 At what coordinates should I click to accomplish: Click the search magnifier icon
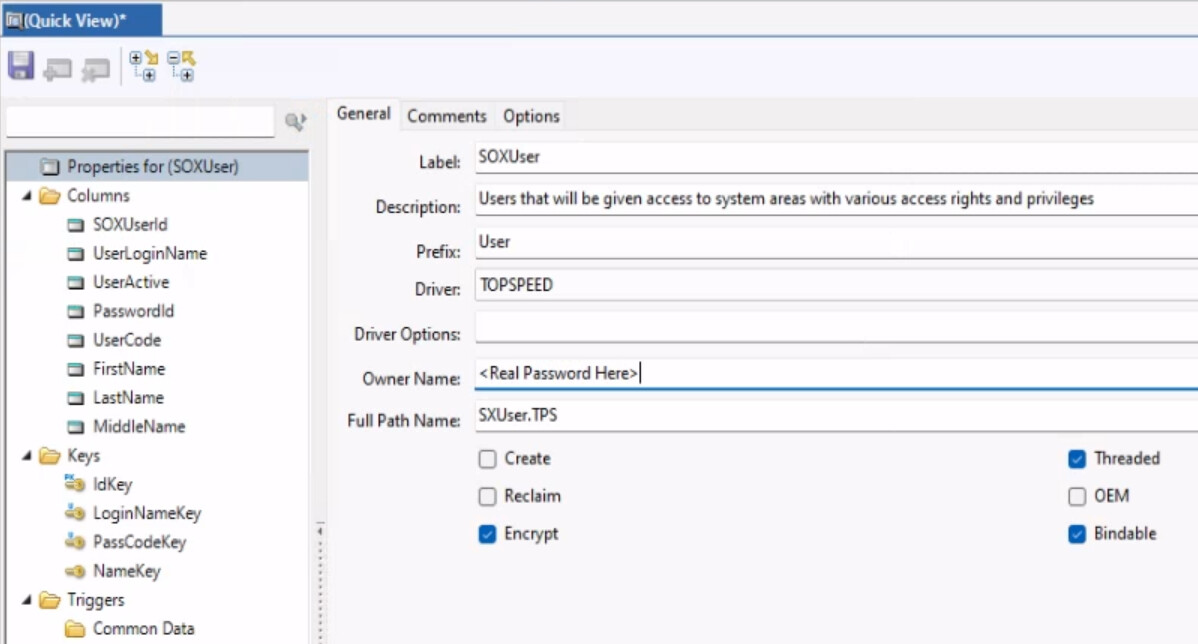(x=294, y=122)
